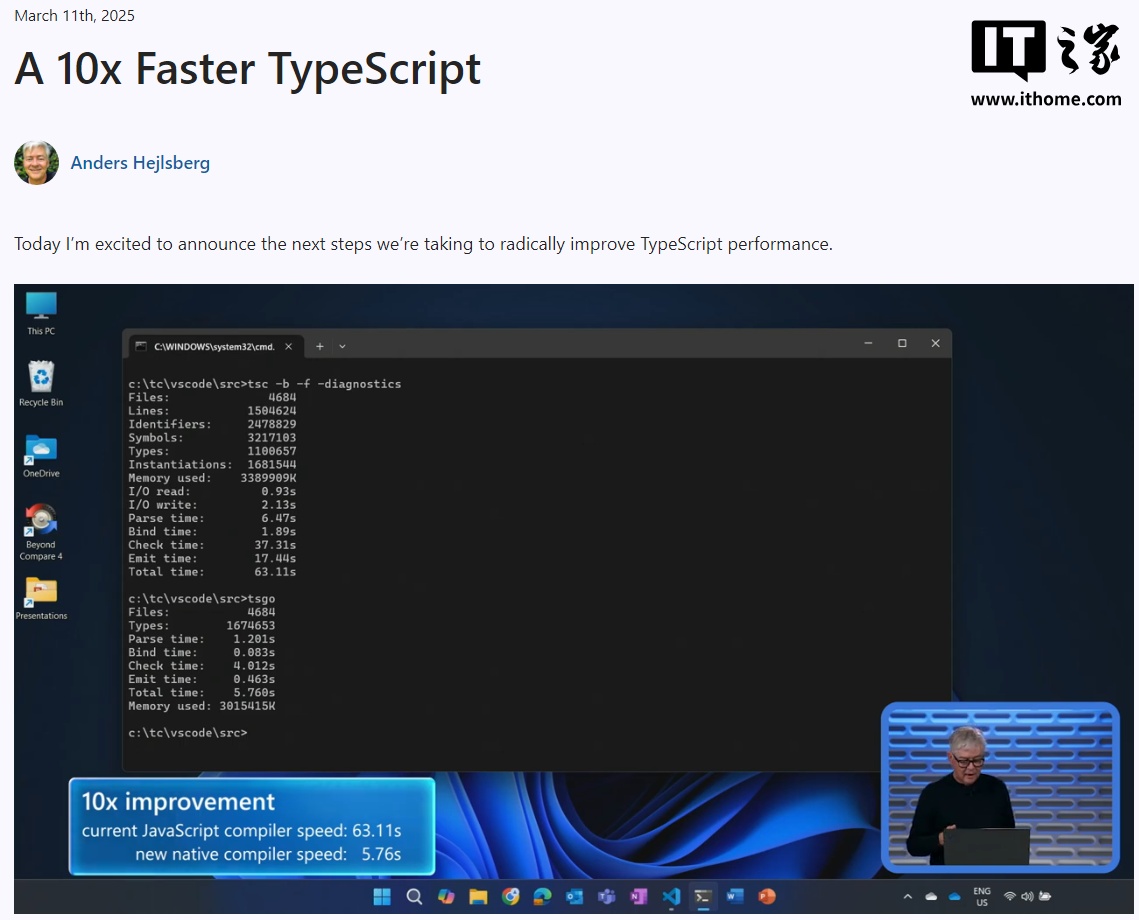Viewport: 1139px width, 920px height.
Task: Open Wi-Fi quick settings from the tray
Action: [x=1010, y=897]
